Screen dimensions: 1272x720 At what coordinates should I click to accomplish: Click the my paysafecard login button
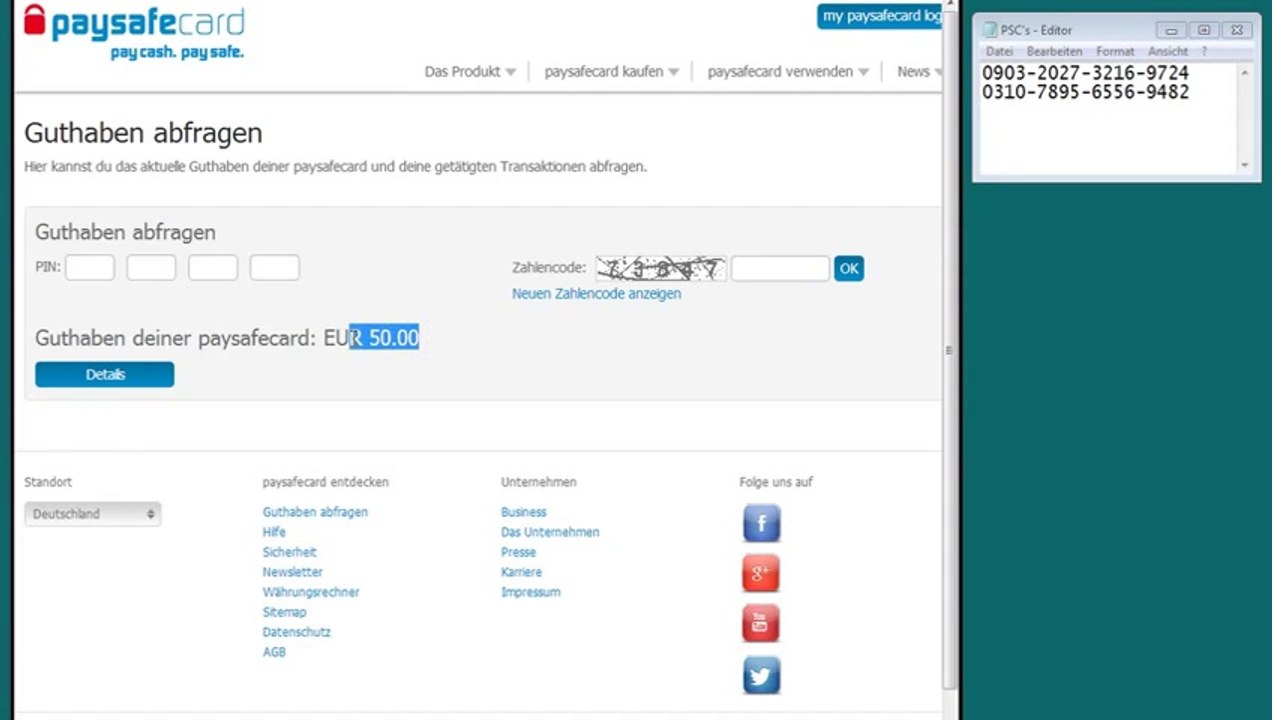tap(880, 16)
